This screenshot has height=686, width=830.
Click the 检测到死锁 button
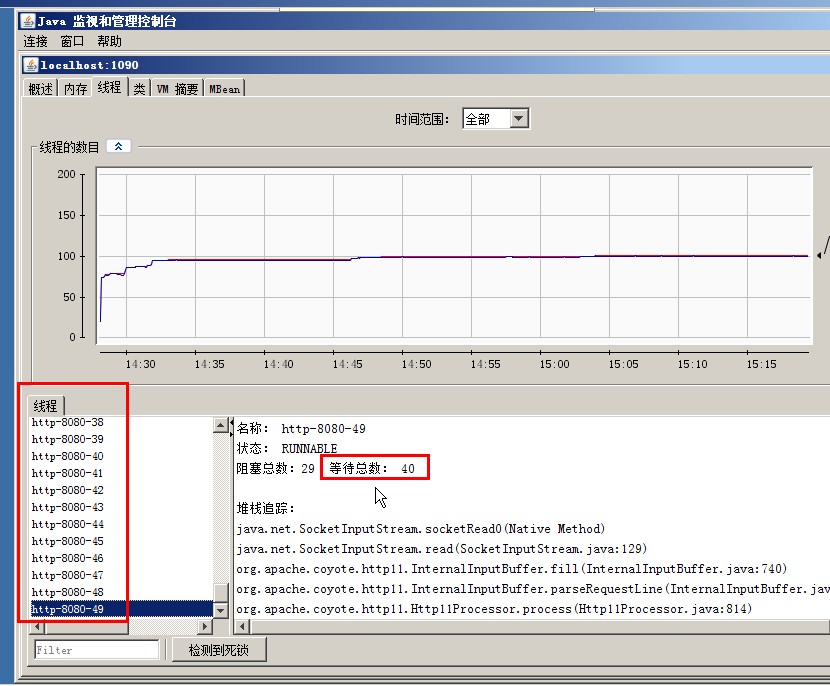pos(219,650)
